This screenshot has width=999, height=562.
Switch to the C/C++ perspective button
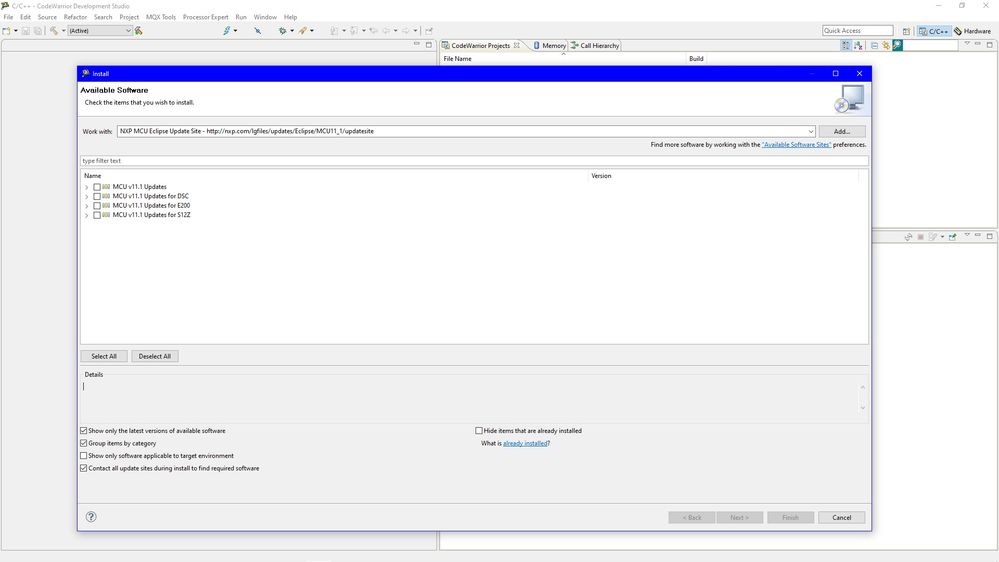pyautogui.click(x=933, y=31)
